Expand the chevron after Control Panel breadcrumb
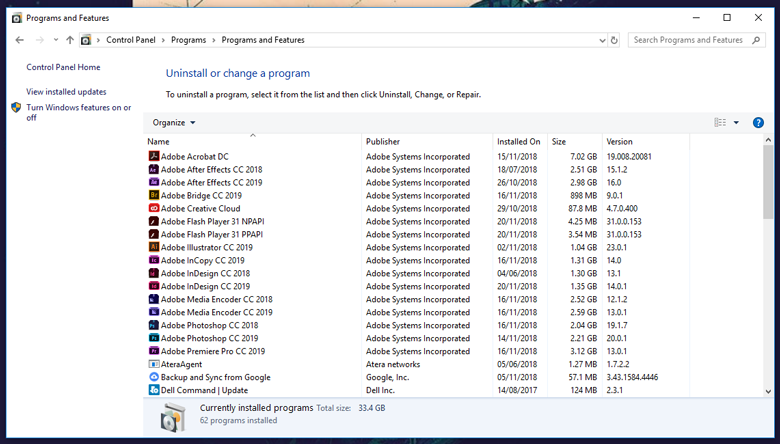The image size is (780, 444). 163,40
